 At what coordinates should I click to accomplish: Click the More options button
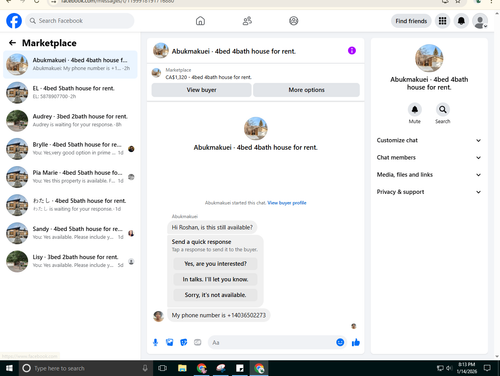pos(306,90)
